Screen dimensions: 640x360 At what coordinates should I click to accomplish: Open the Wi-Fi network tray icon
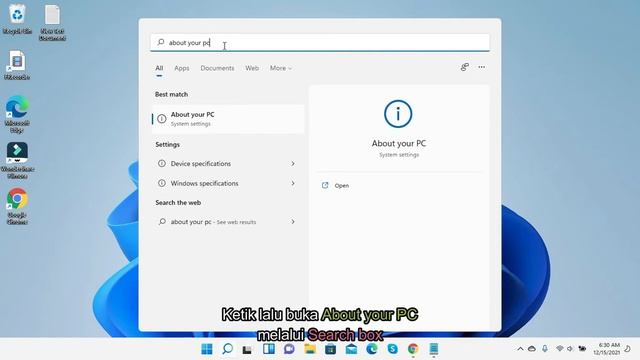560,349
